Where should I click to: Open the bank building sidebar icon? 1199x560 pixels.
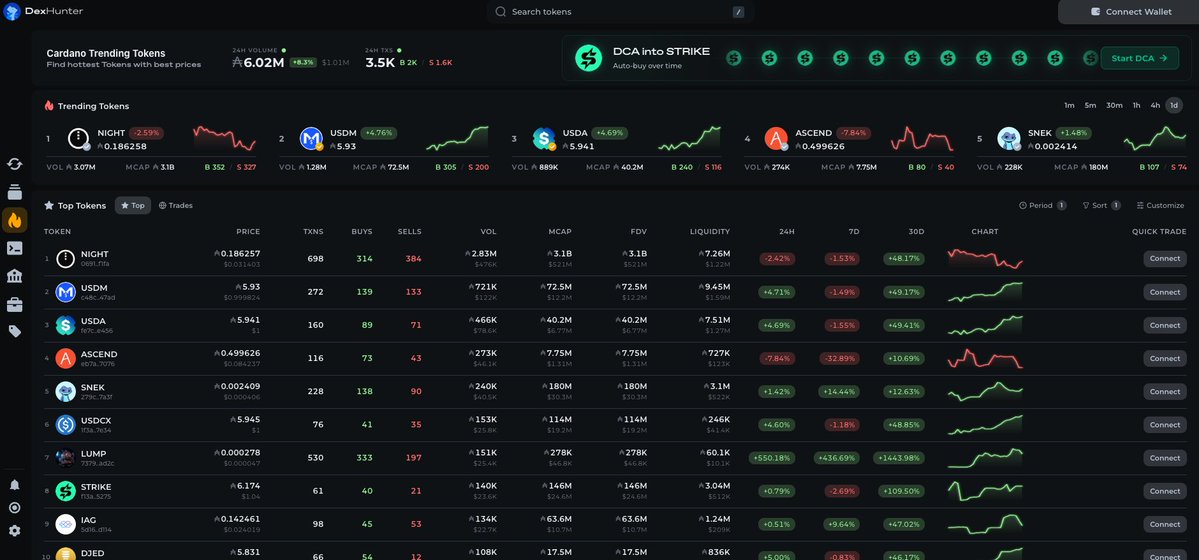click(x=15, y=276)
